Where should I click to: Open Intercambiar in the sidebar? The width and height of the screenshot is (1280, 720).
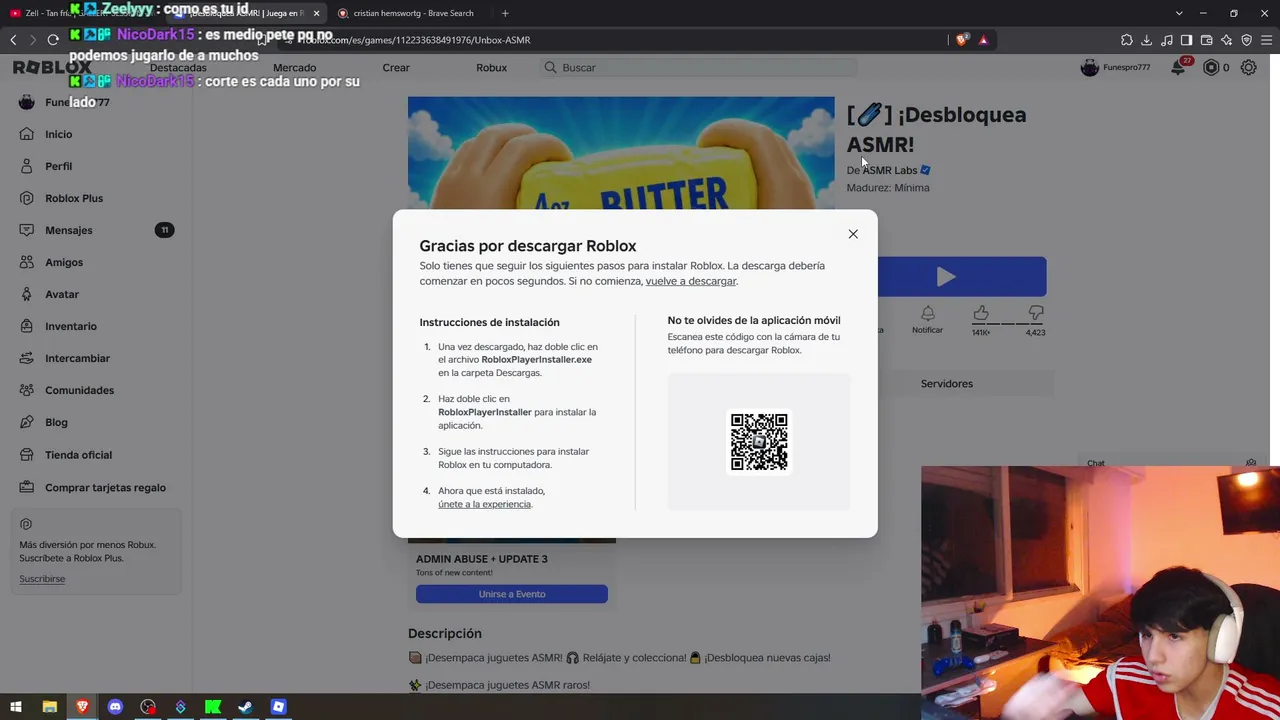click(x=77, y=358)
